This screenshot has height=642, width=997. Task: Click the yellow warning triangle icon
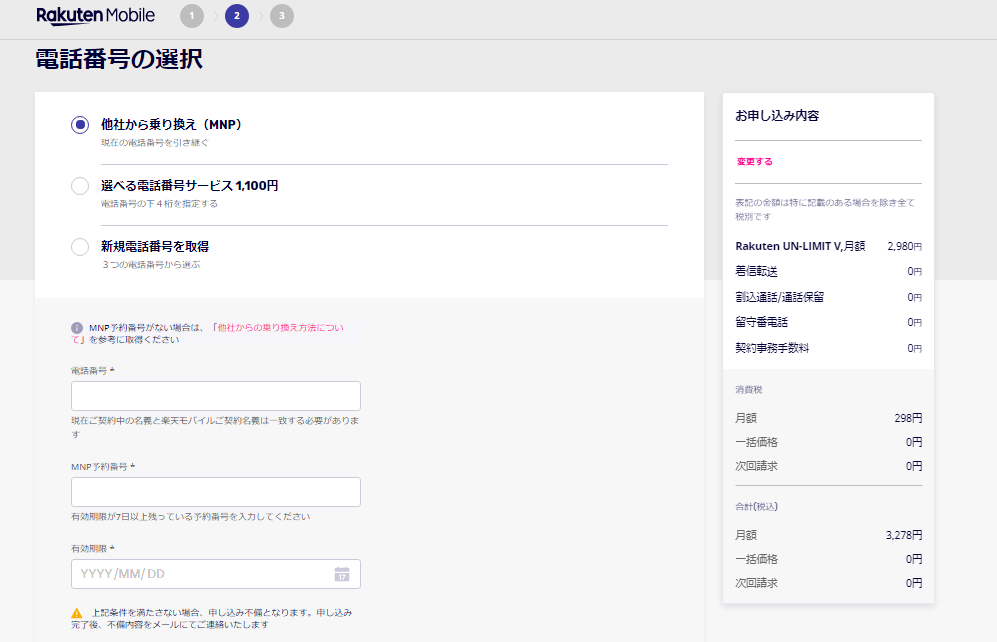[x=77, y=613]
